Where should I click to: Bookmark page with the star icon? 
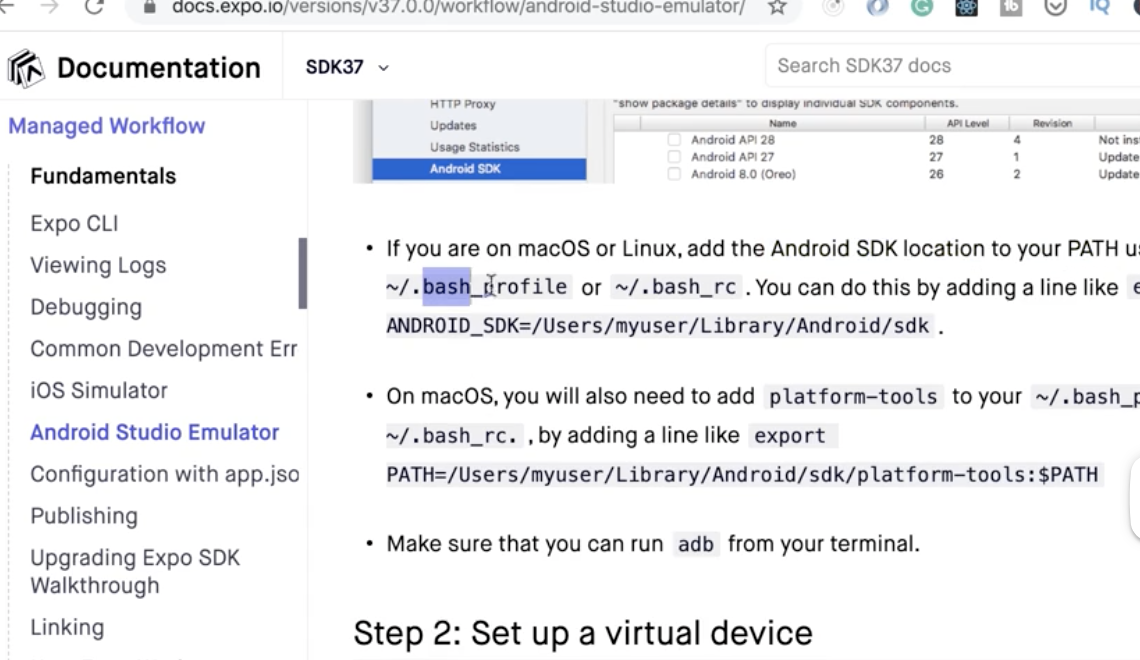pyautogui.click(x=777, y=7)
